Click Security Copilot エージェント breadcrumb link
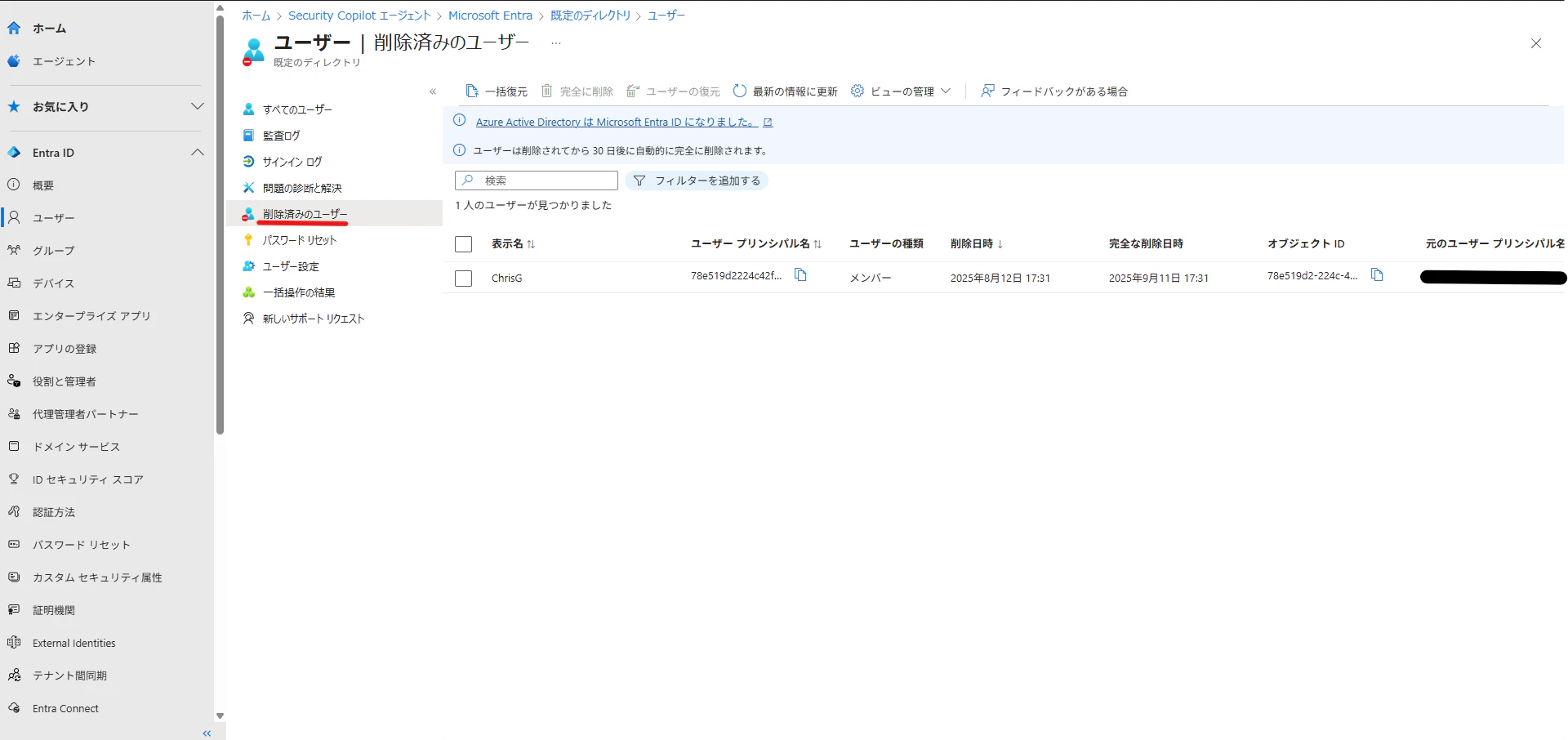This screenshot has width=1568, height=740. pyautogui.click(x=359, y=16)
